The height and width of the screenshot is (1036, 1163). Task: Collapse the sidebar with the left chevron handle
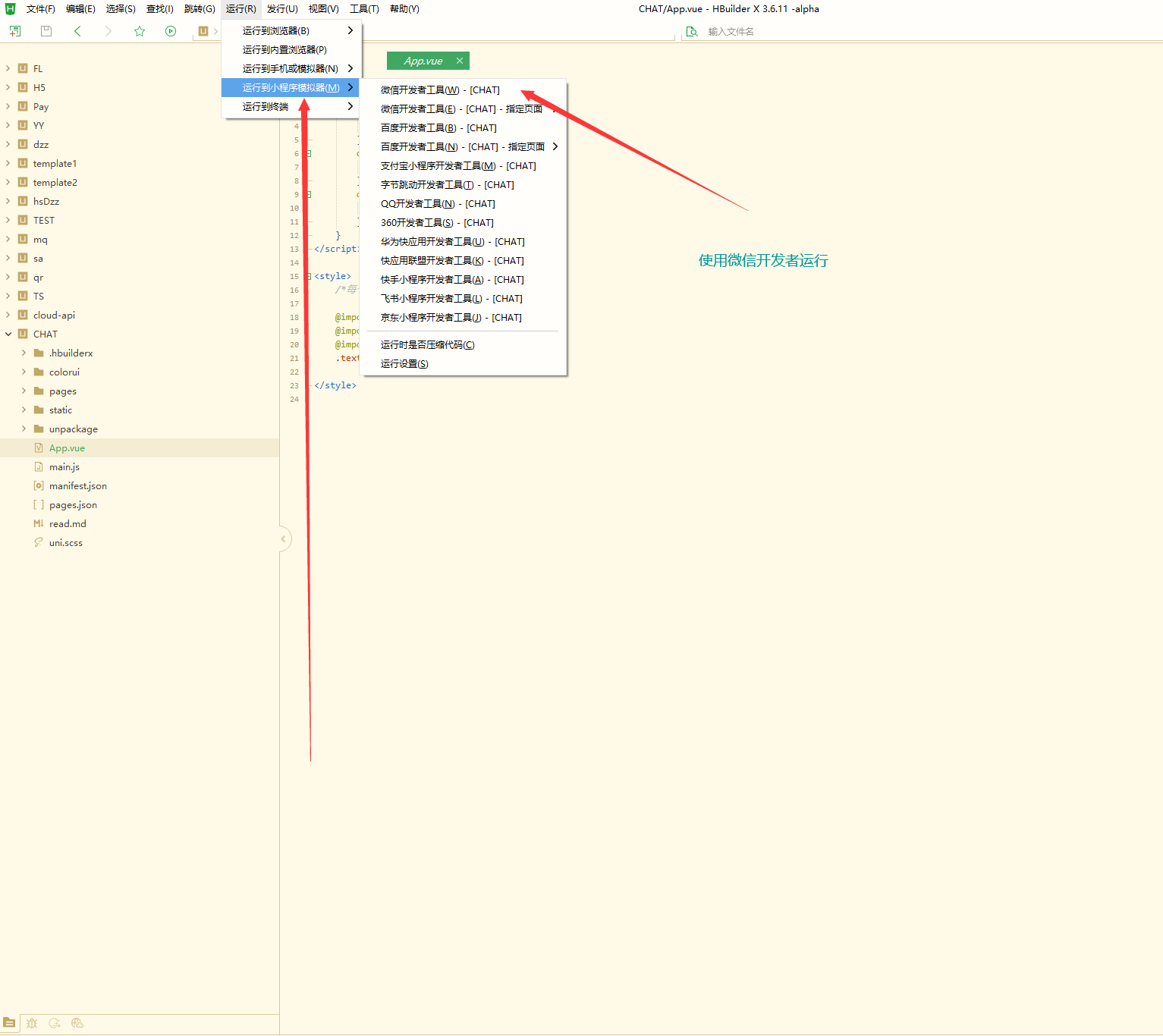[284, 539]
